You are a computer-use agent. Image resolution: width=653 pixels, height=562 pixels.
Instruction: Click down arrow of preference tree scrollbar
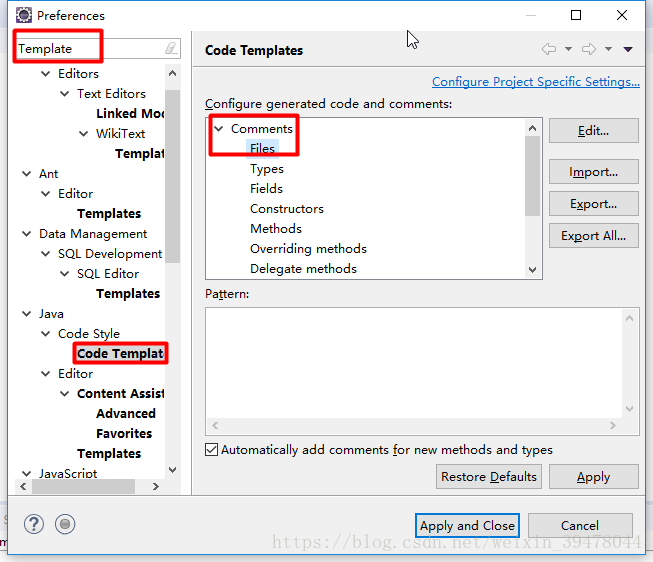(x=172, y=470)
